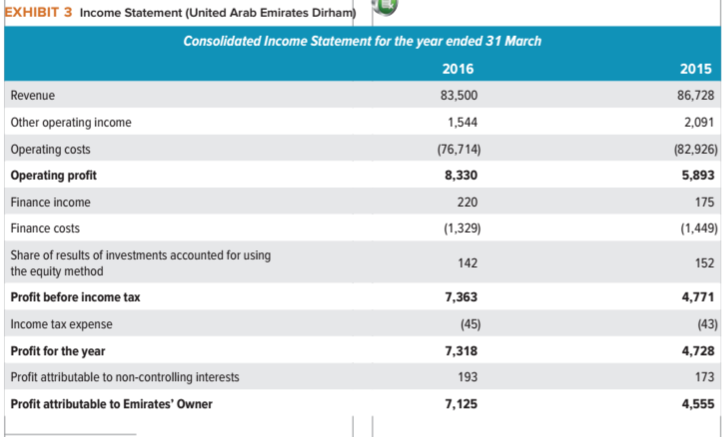Screen dimensions: 723x437
Task: Select the (45) income tax value
Action: (x=470, y=324)
